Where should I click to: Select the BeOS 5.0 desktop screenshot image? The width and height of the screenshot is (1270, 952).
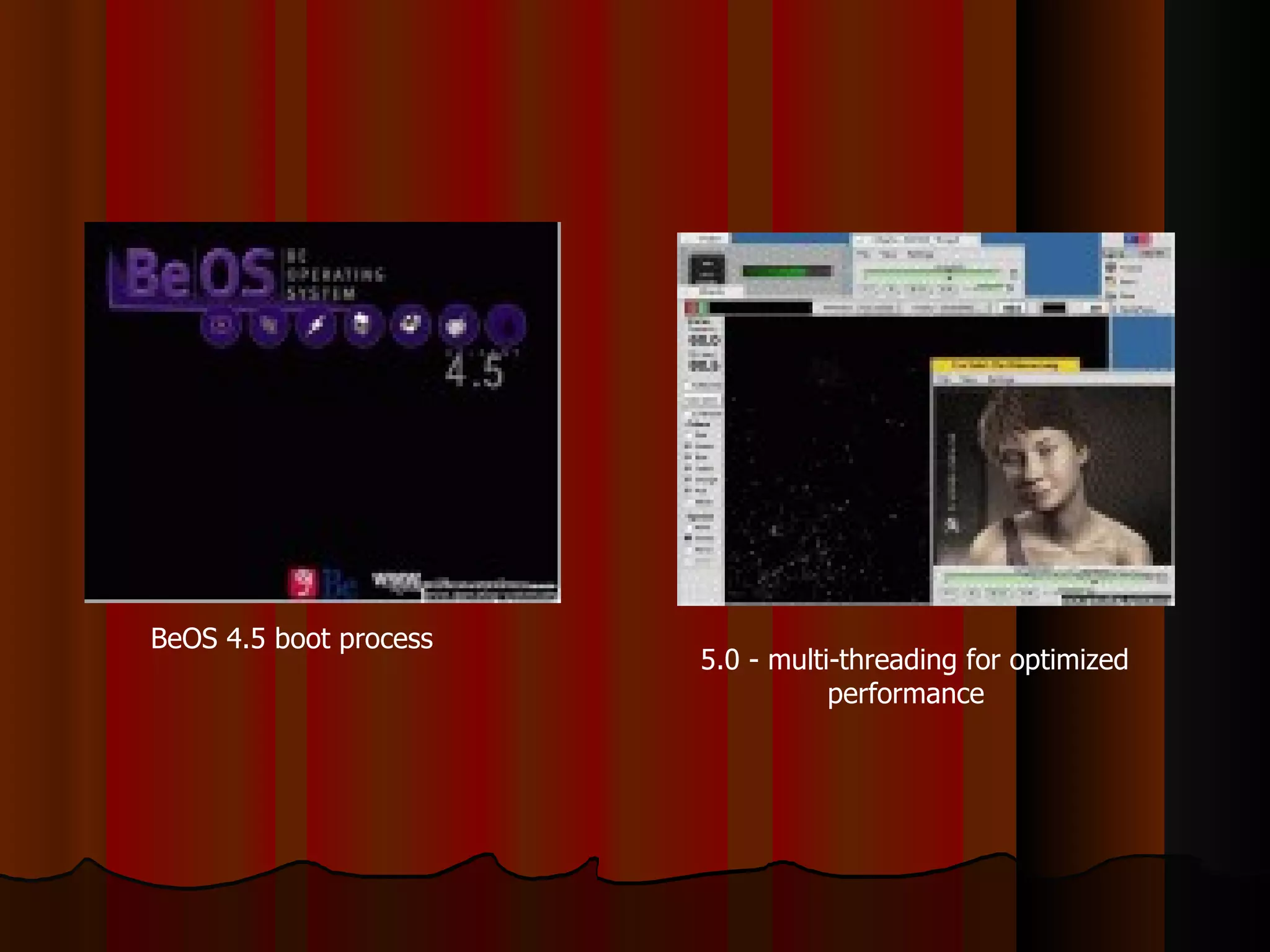pyautogui.click(x=926, y=419)
